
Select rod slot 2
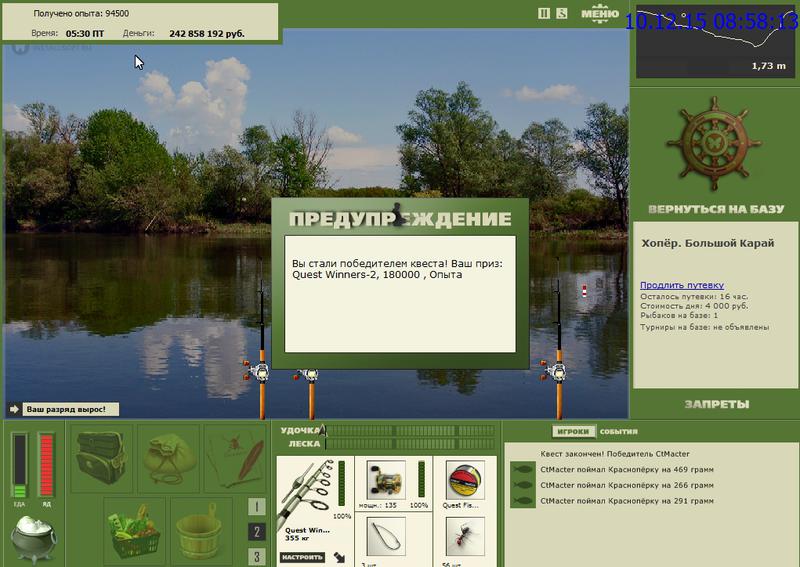[x=257, y=532]
